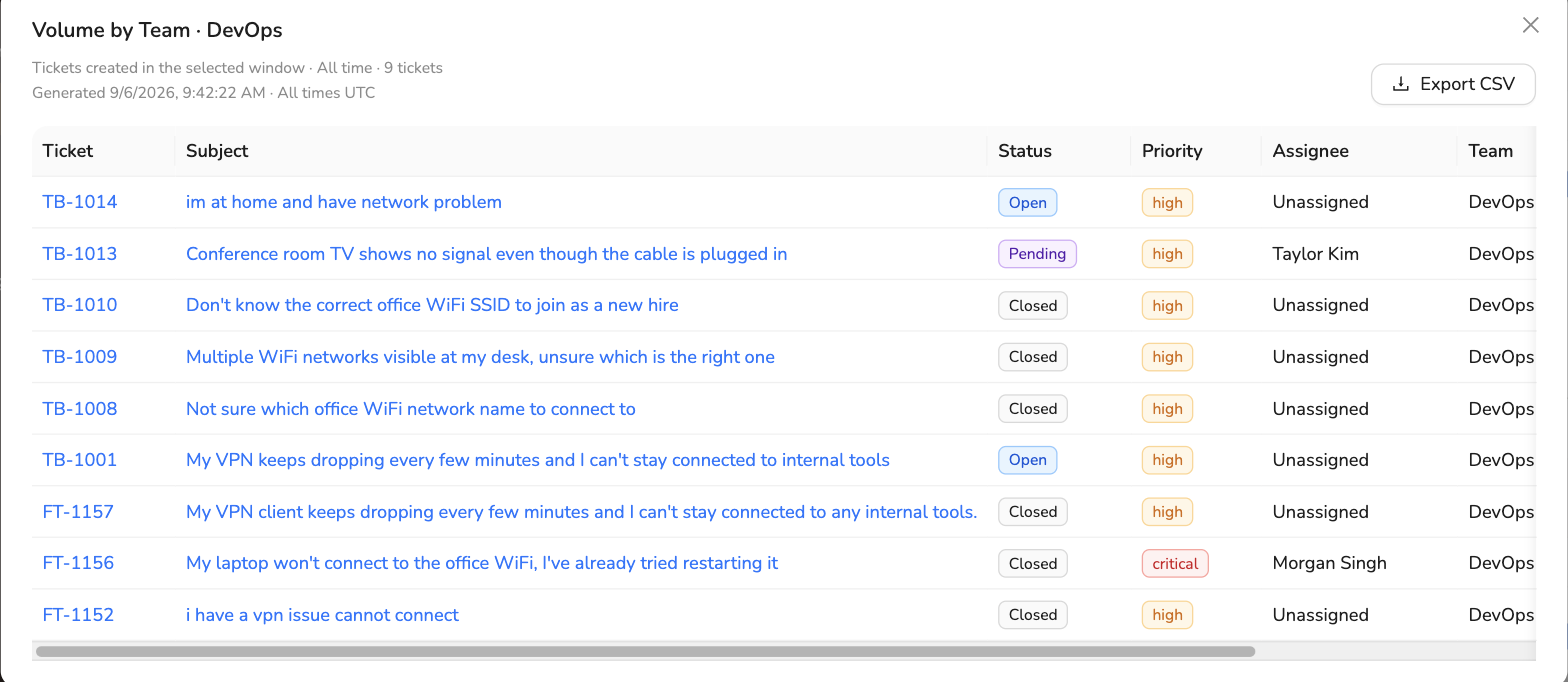This screenshot has width=1568, height=682.
Task: Open 'Don't know the correct office WiFi SSID' subject
Action: click(432, 305)
